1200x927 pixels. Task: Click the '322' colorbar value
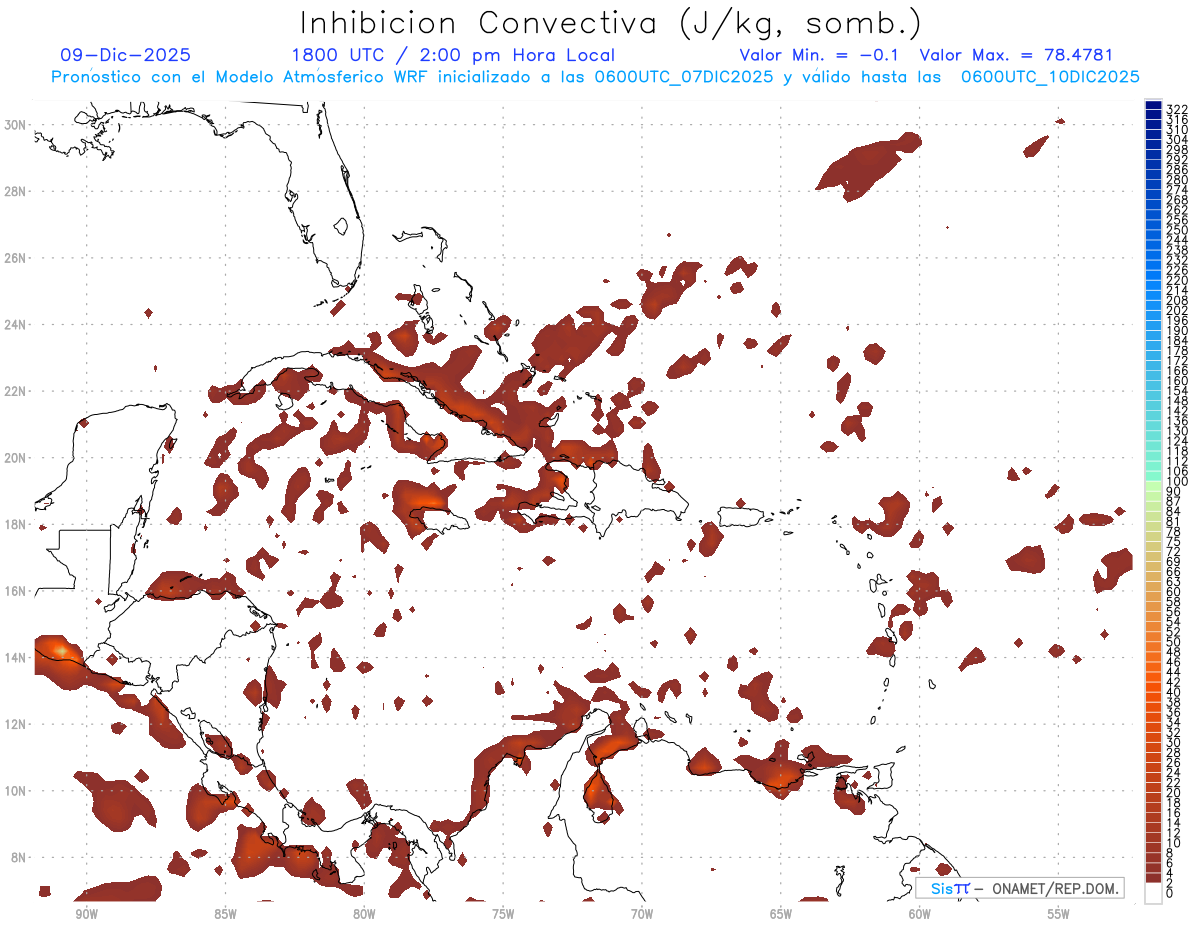(1176, 108)
